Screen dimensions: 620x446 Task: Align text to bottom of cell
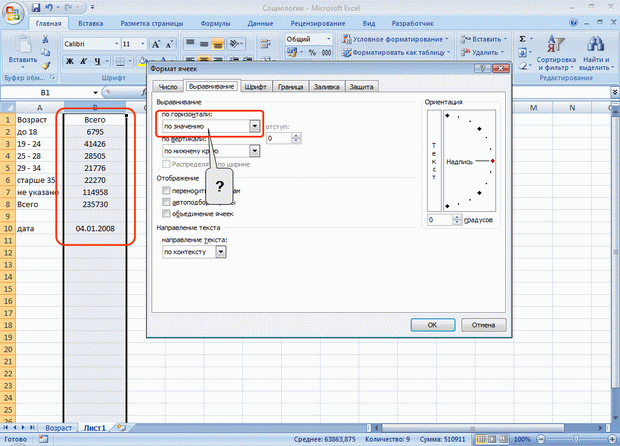(x=218, y=43)
